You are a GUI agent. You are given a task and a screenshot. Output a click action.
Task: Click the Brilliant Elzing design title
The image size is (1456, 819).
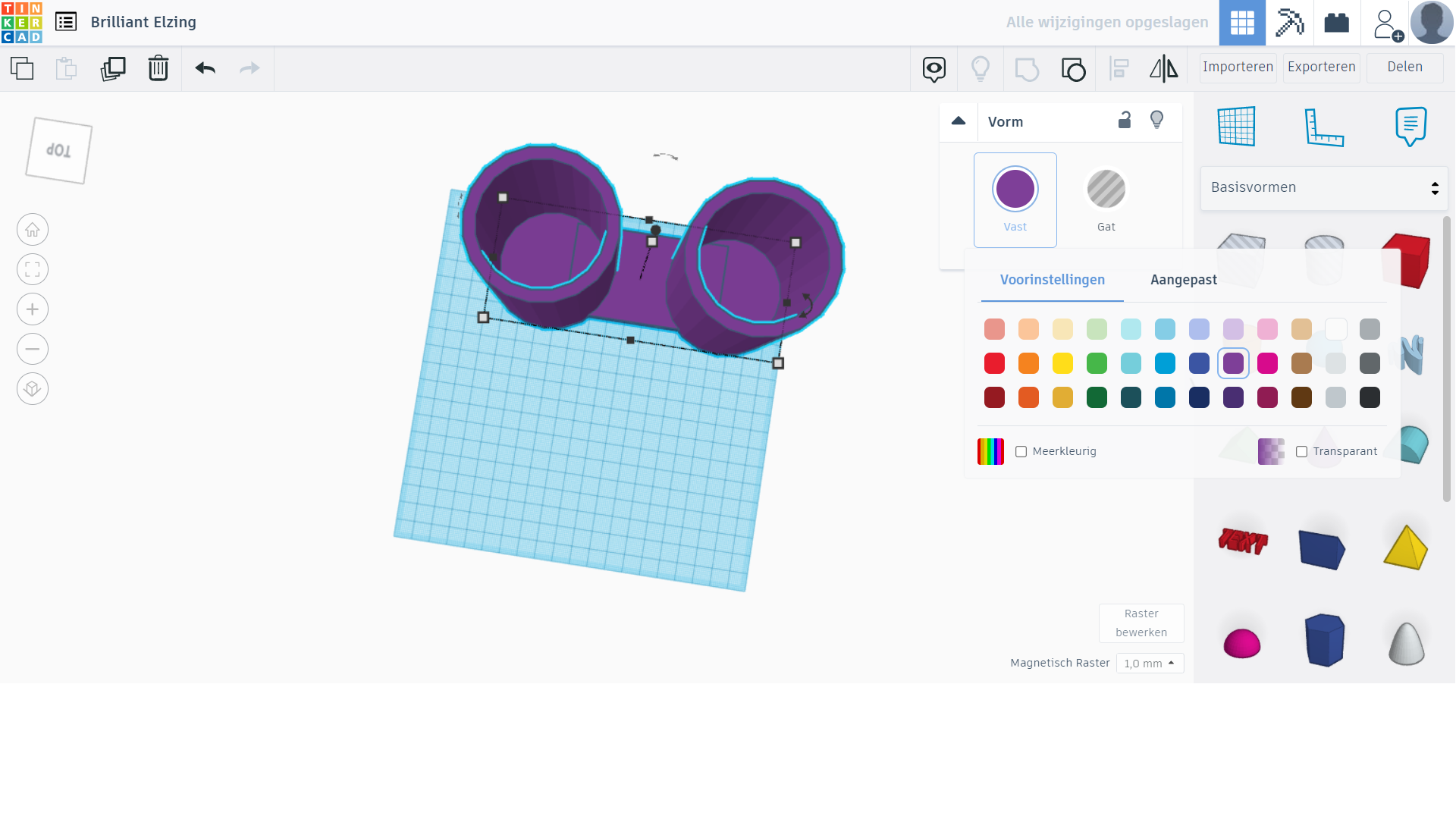tap(143, 22)
